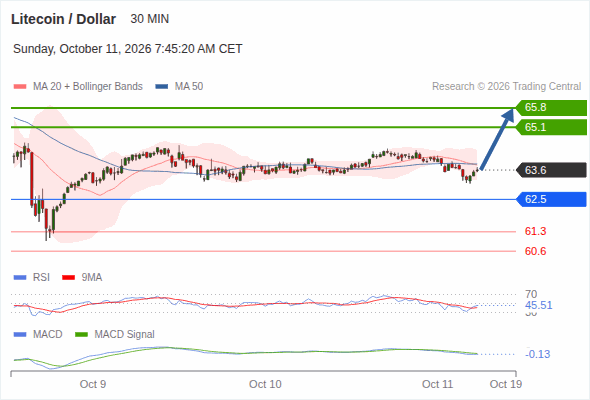This screenshot has height=400, width=590.
Task: Click the Research © 2026 Trading Central credit
Action: 506,87
